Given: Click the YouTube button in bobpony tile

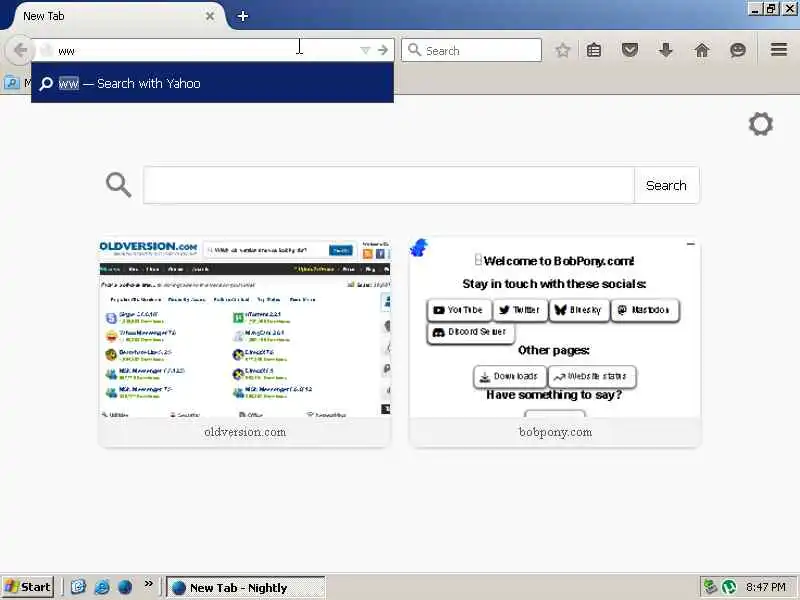Looking at the screenshot, I should (x=459, y=310).
